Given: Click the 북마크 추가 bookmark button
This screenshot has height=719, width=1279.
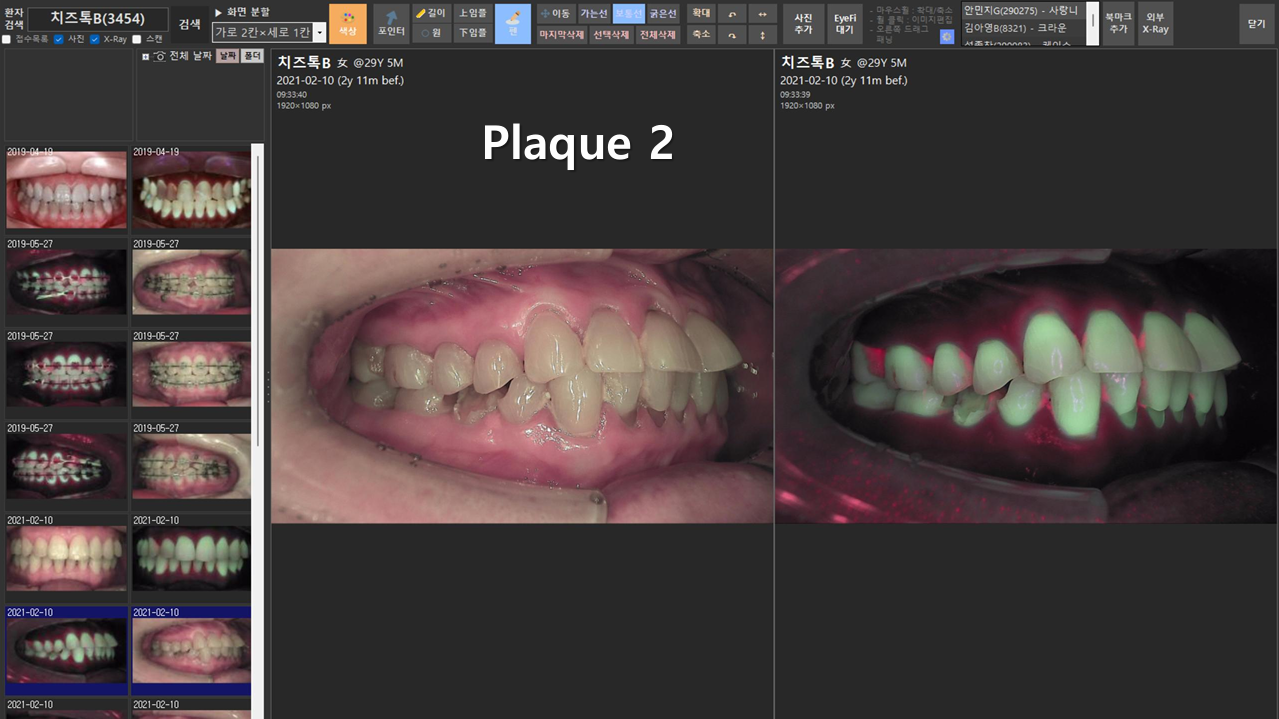Looking at the screenshot, I should [x=1118, y=23].
